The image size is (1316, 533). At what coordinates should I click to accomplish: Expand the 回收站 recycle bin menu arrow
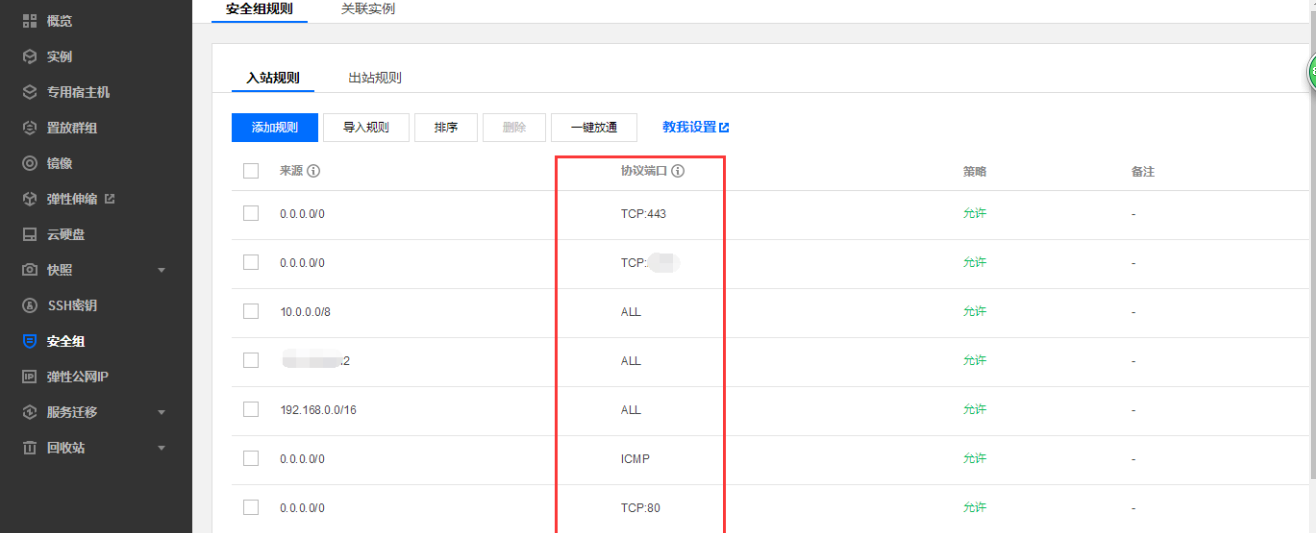(x=162, y=448)
